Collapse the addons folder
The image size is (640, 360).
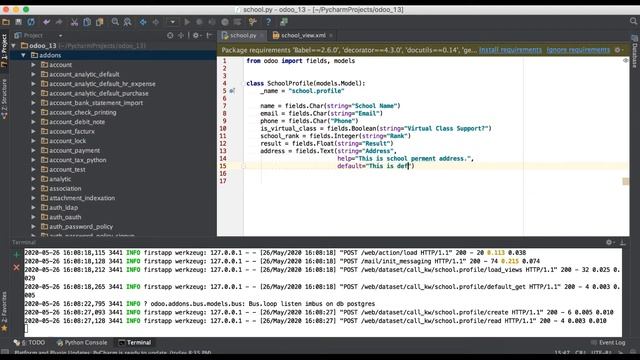pyautogui.click(x=23, y=55)
